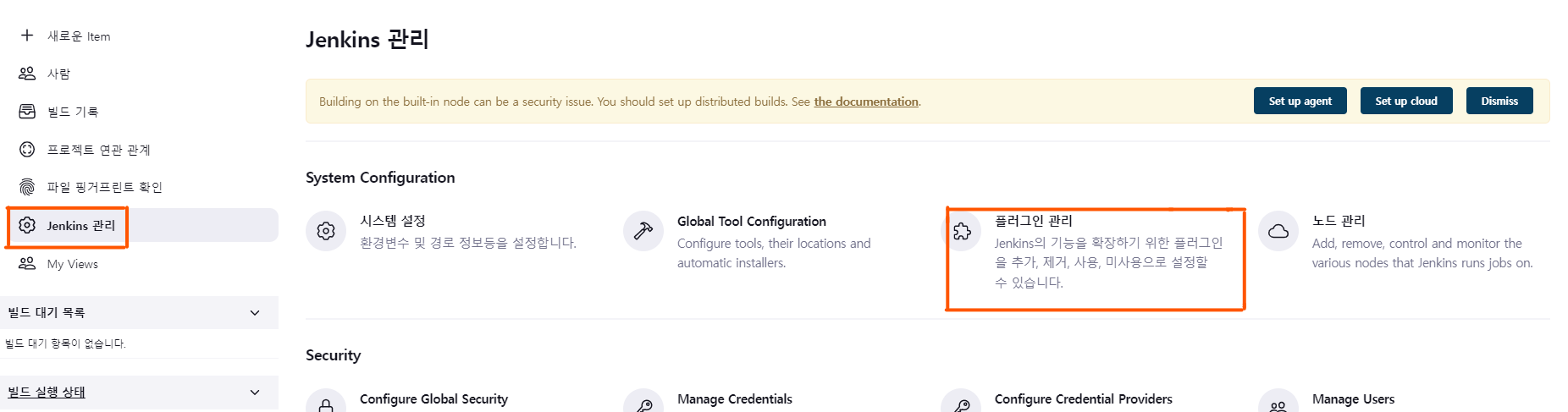Open the 빌드 실행 상태 link
This screenshot has width=1568, height=412.
click(47, 393)
